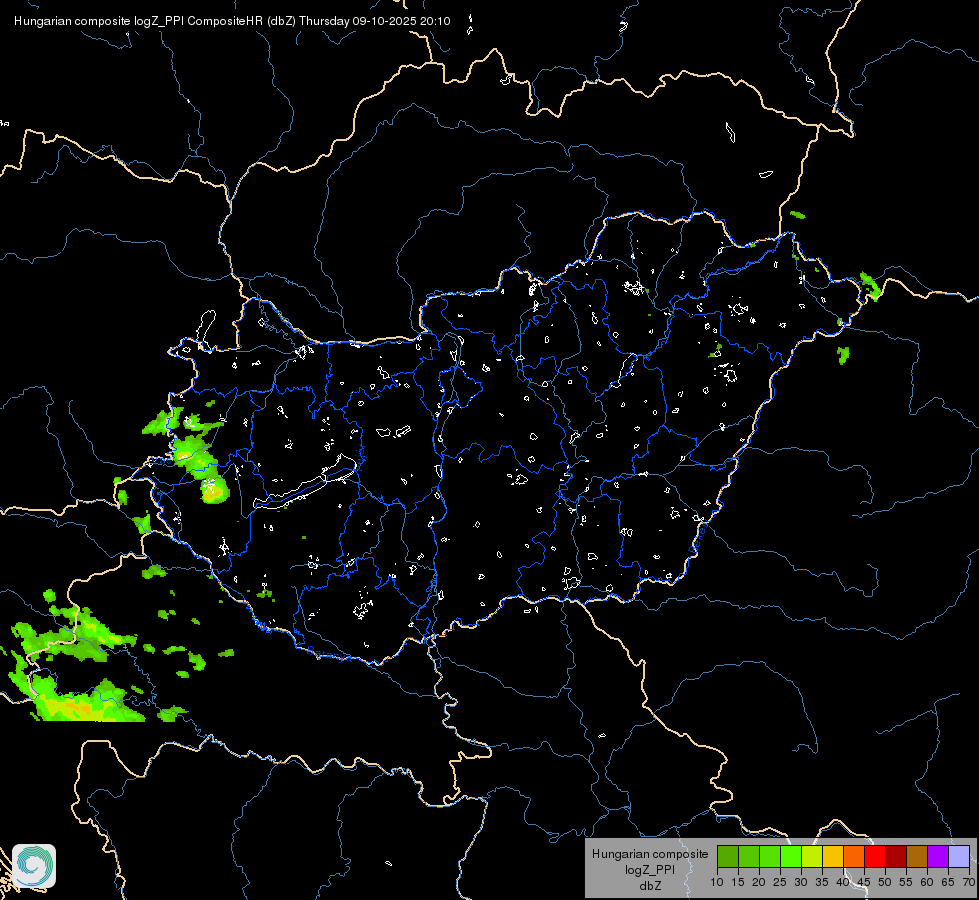
Task: Click the legend scale label "40"
Action: pyautogui.click(x=843, y=882)
